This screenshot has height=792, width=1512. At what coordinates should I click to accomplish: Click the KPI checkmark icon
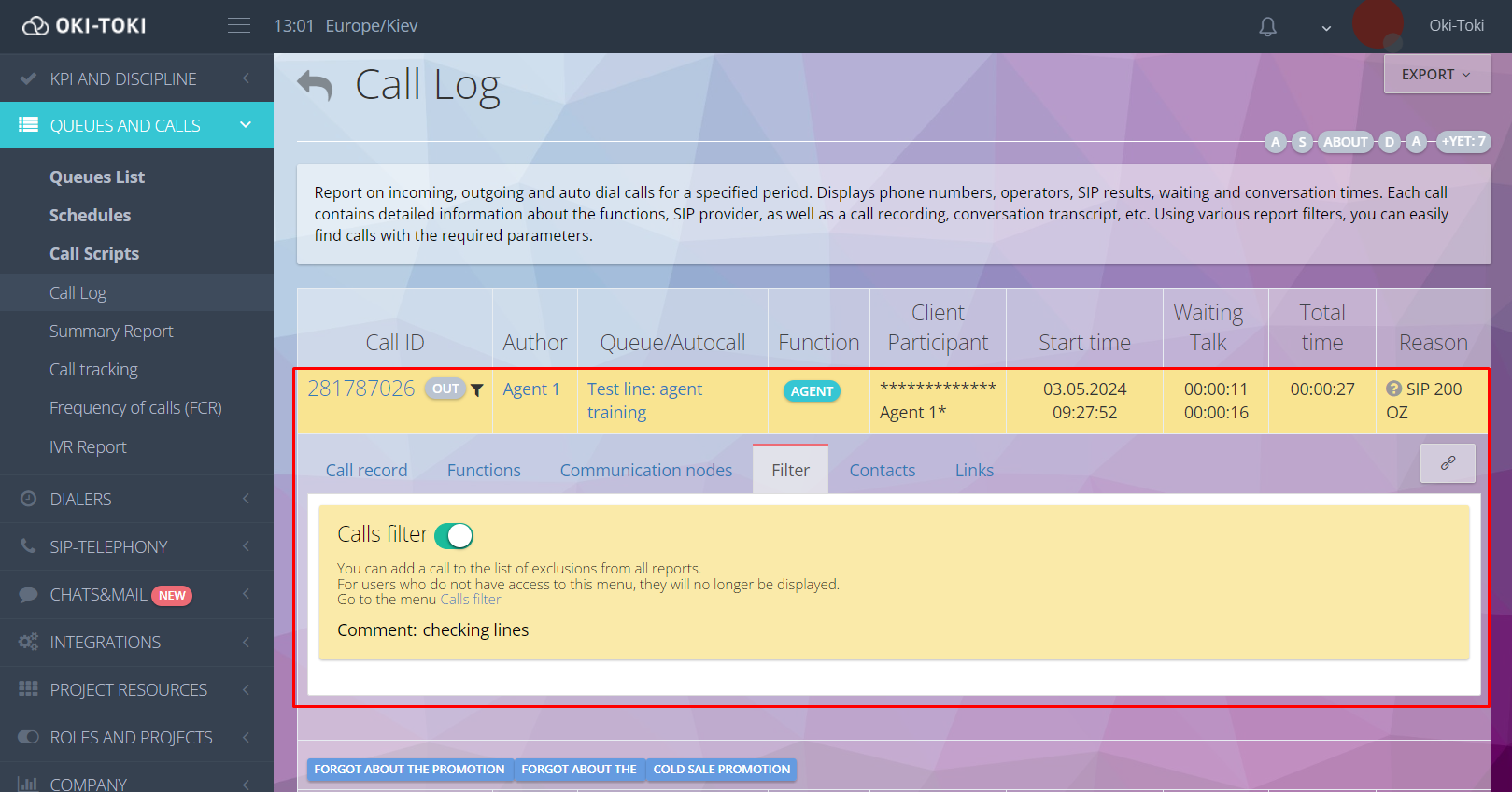(x=28, y=78)
